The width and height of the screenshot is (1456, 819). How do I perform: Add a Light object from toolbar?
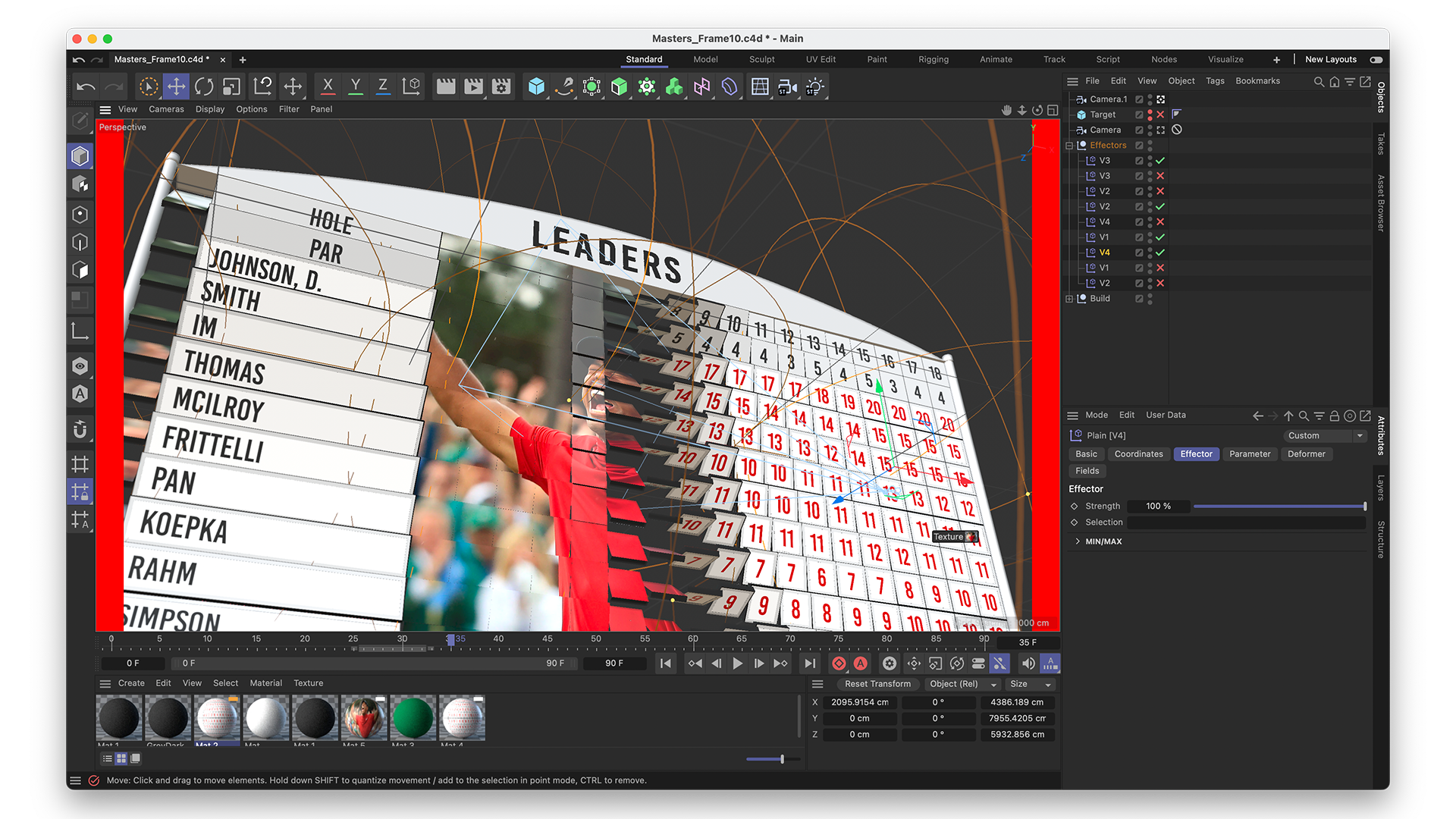point(814,86)
